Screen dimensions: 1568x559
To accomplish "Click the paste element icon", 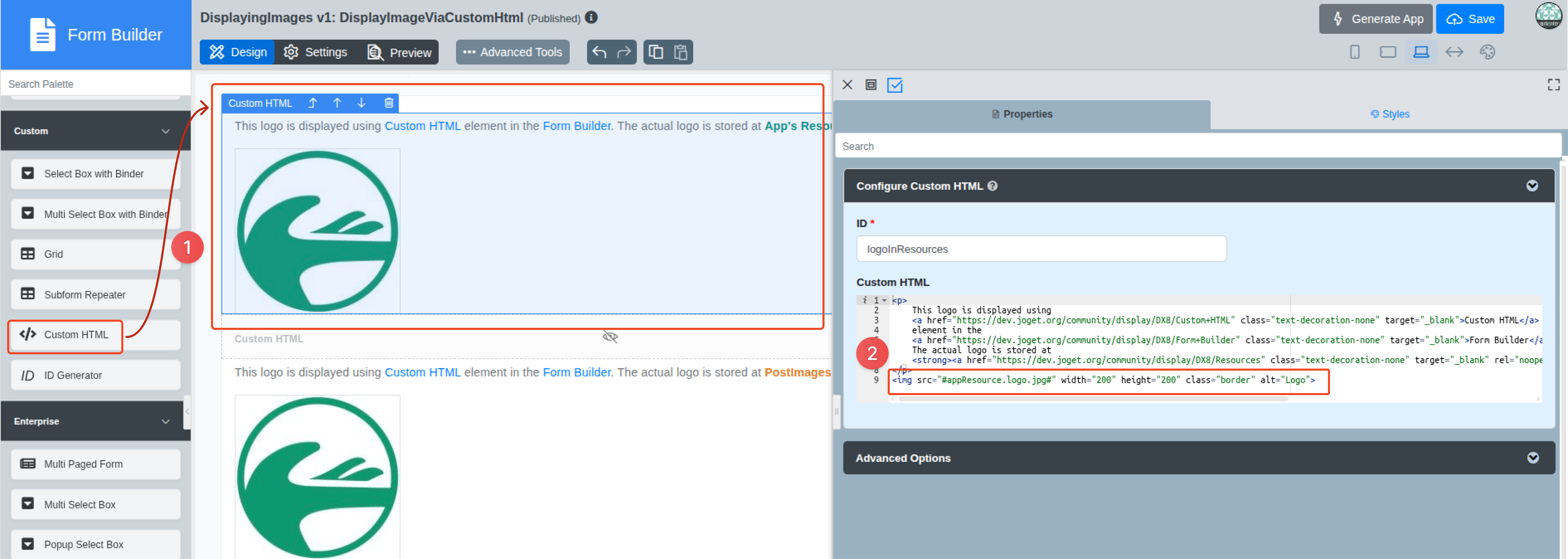I will [x=681, y=52].
